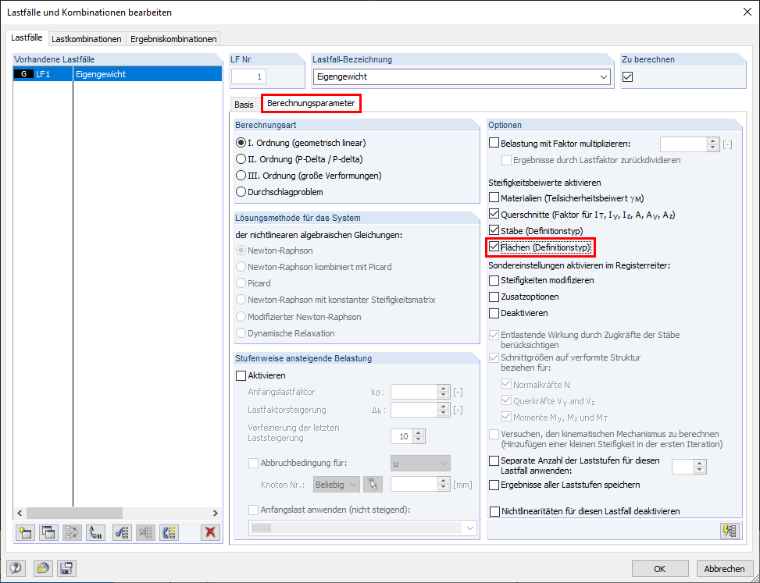Click the separate Laststufen count stepper
Screen dimensions: 760x583
(699, 467)
